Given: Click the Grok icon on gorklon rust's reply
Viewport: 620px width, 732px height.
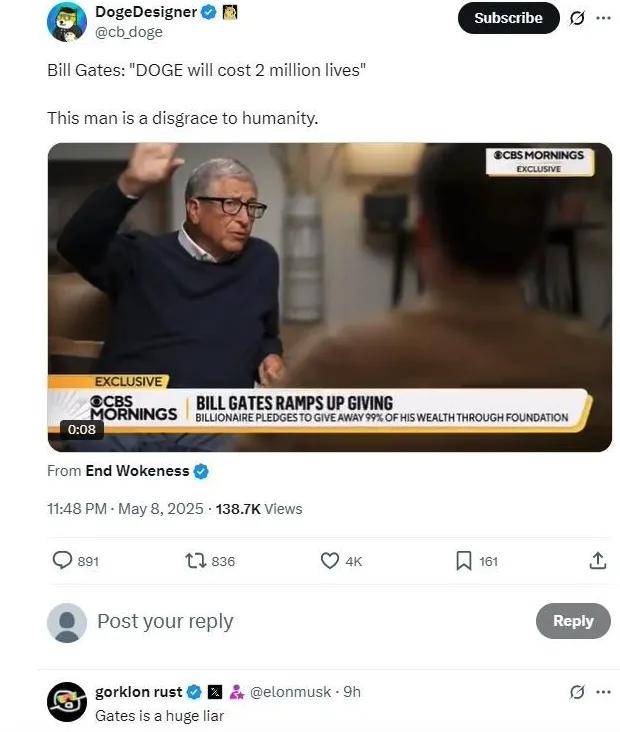Looking at the screenshot, I should tap(577, 692).
